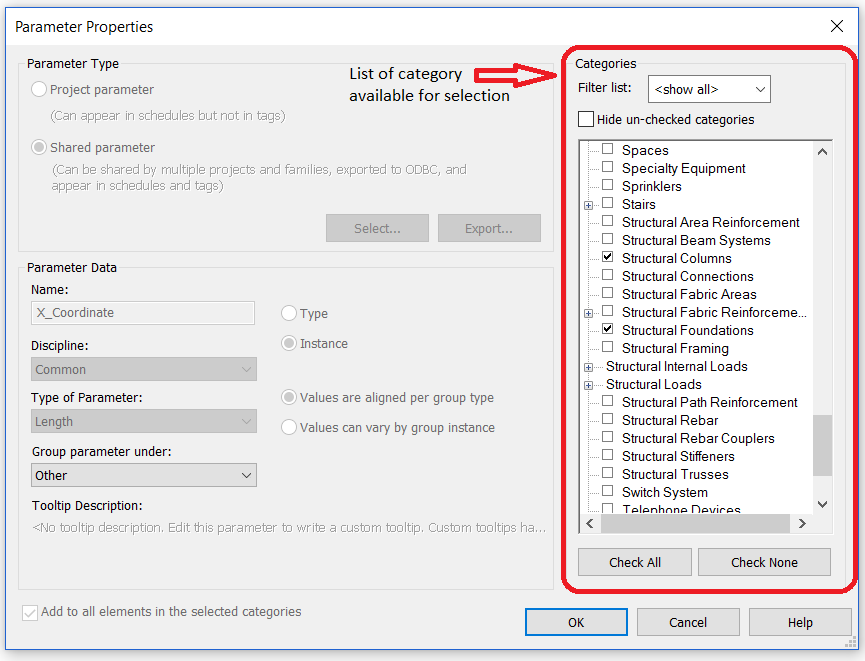Expand the Stairs category node
This screenshot has width=865, height=661.
[589, 205]
